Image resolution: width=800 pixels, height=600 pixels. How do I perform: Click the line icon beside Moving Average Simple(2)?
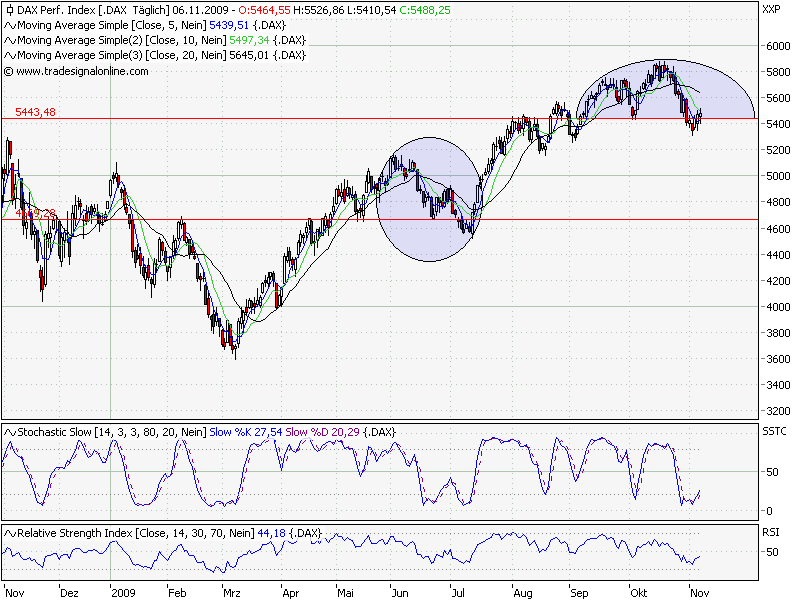pyautogui.click(x=10, y=40)
